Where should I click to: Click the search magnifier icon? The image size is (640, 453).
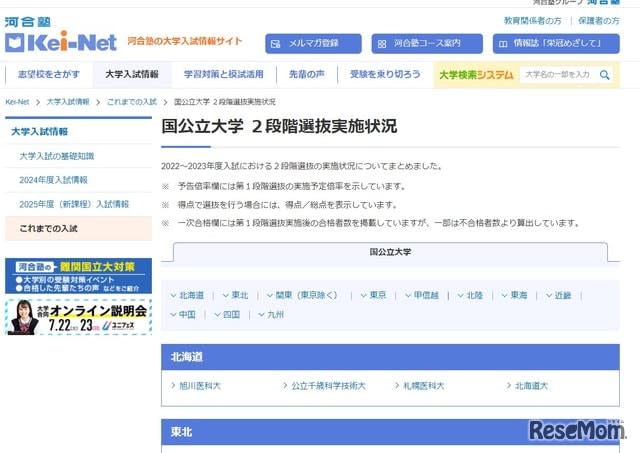tap(604, 75)
